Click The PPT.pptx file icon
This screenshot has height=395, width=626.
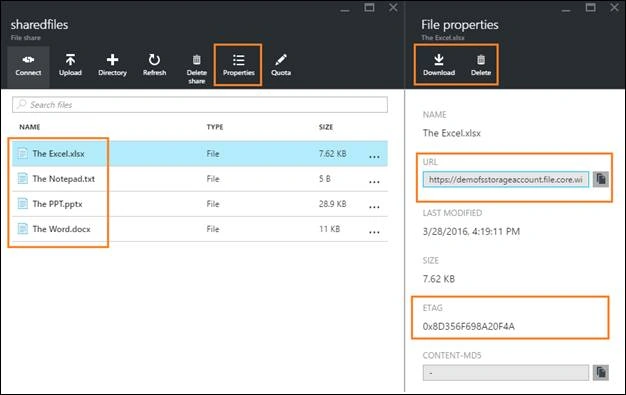23,204
